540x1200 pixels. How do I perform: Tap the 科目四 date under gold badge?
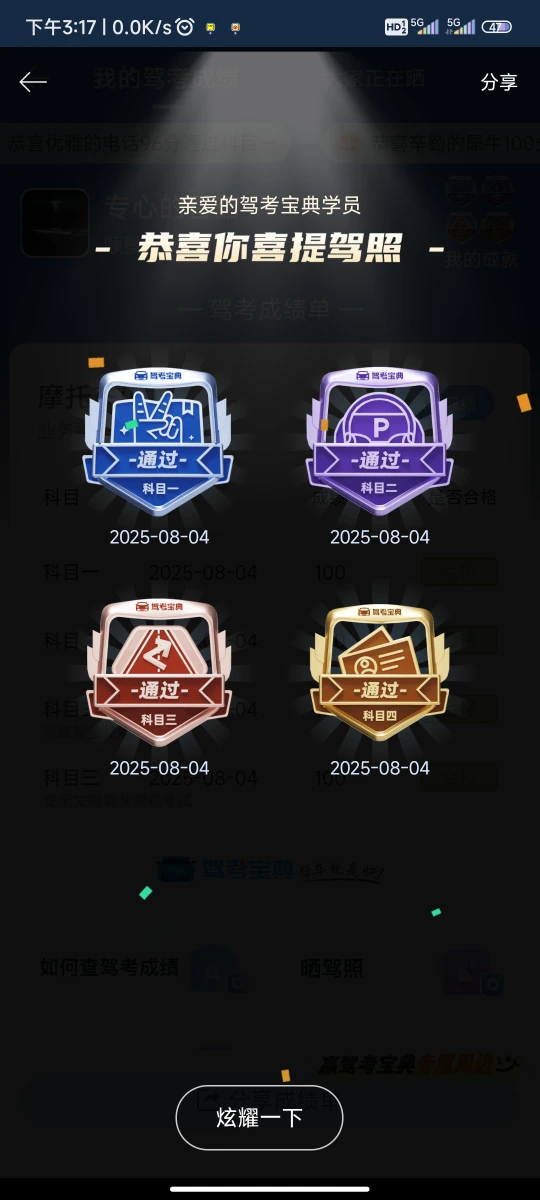380,768
